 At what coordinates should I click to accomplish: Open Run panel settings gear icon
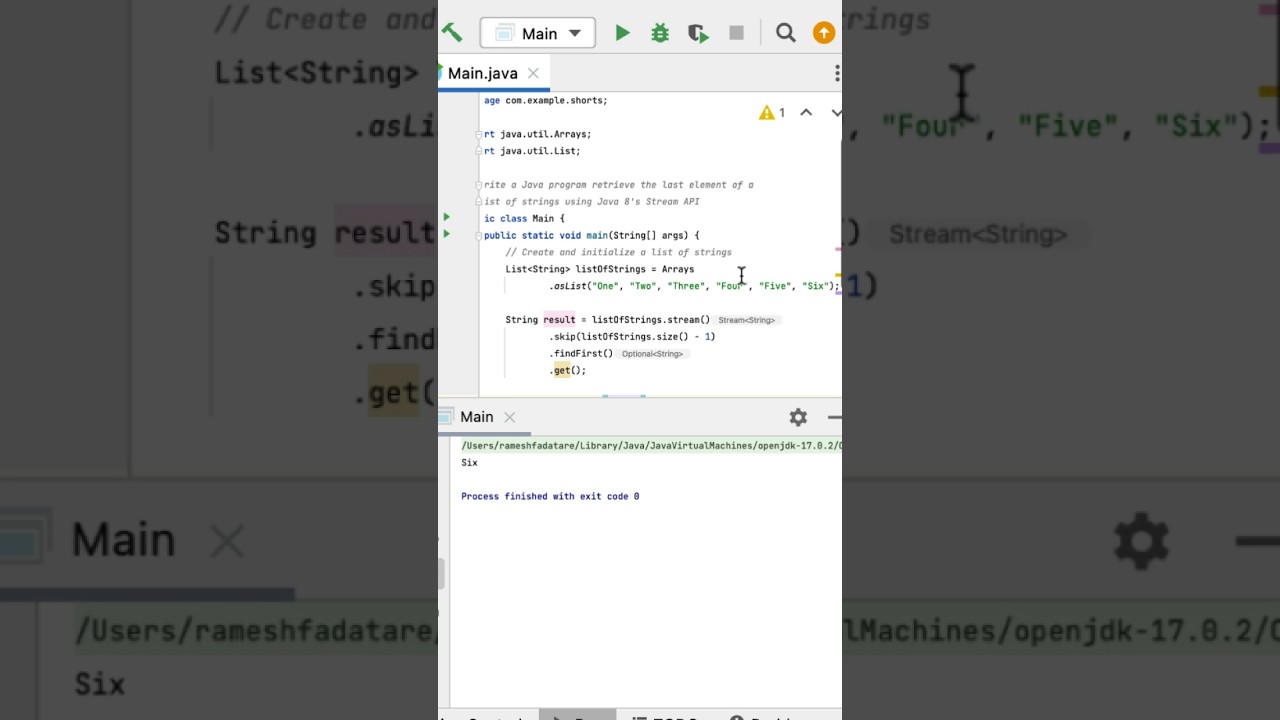click(798, 417)
